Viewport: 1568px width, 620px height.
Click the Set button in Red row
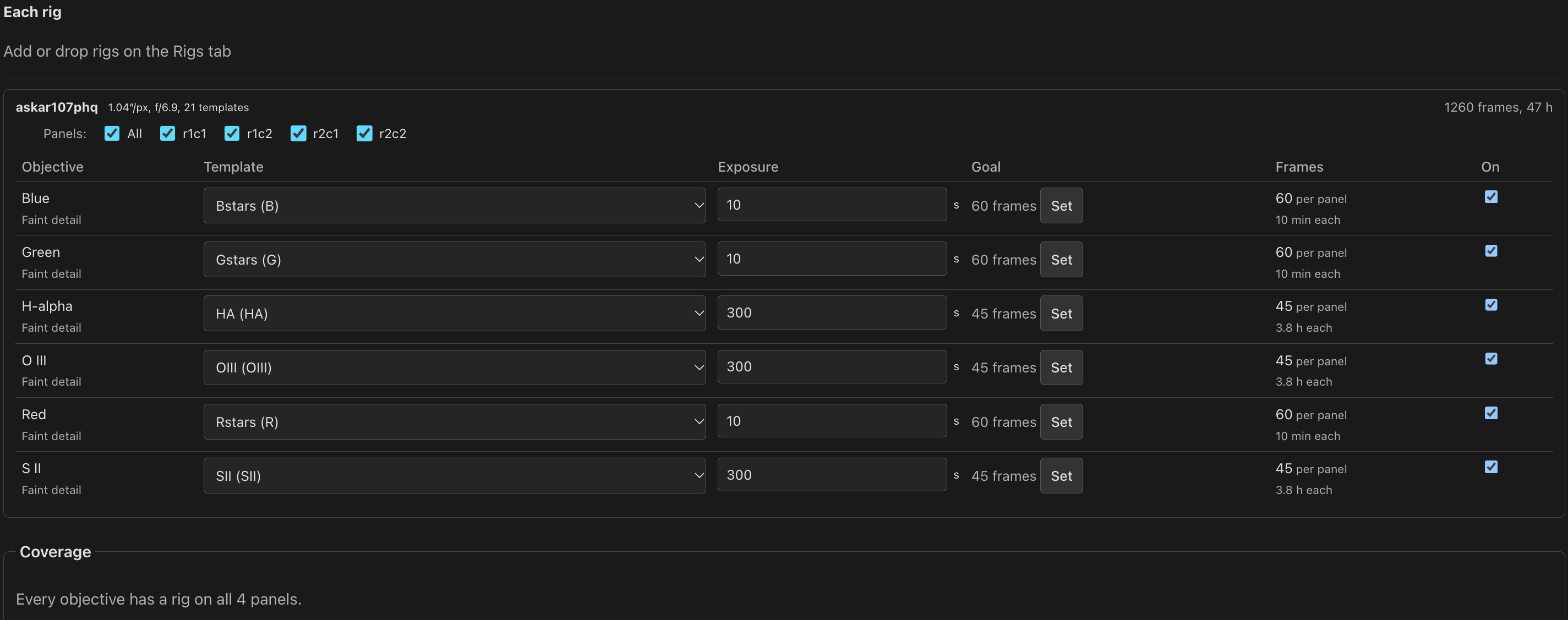click(x=1061, y=422)
